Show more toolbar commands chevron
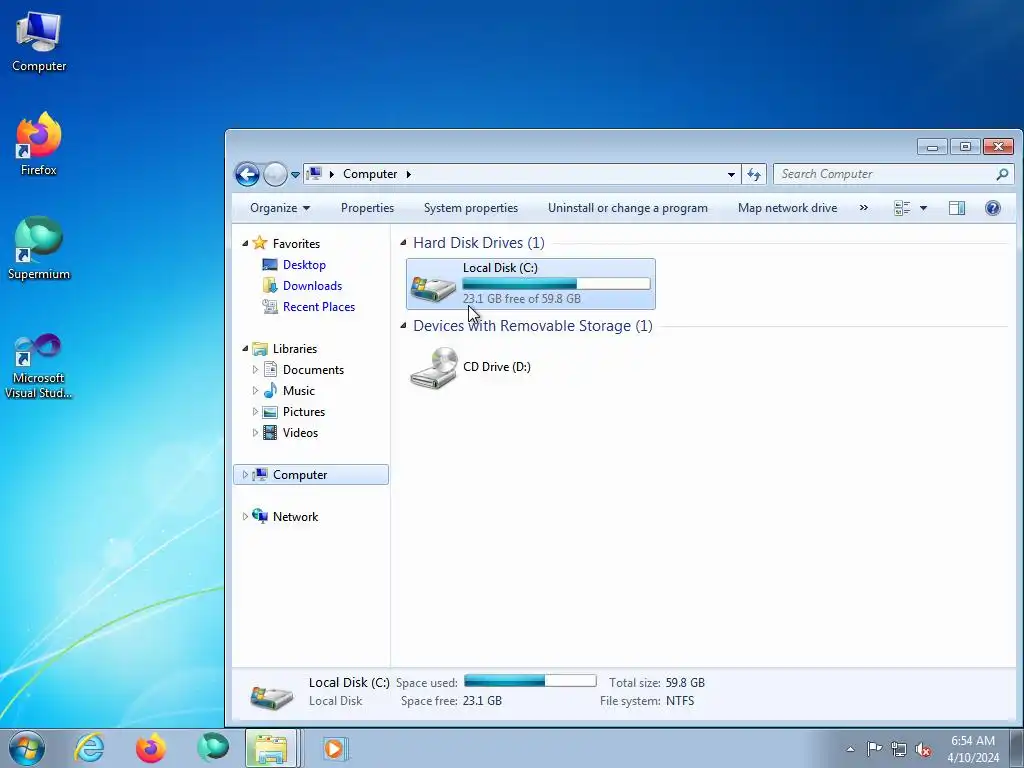This screenshot has width=1024, height=768. tap(863, 208)
